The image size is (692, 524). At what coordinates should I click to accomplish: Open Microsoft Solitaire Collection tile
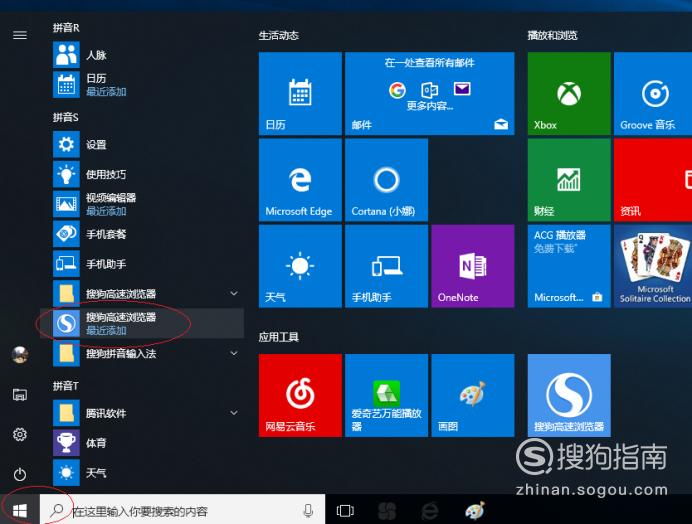(653, 266)
